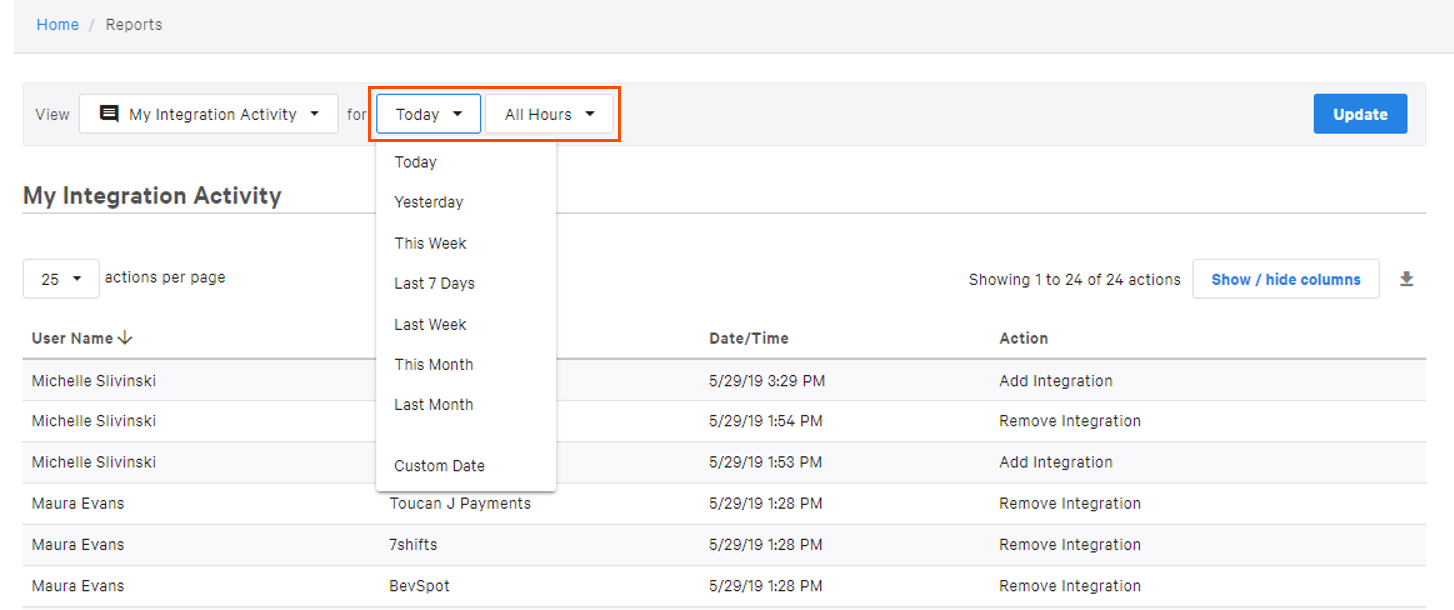The width and height of the screenshot is (1454, 610).
Task: Select Yesterday from the date range menu
Action: click(428, 202)
